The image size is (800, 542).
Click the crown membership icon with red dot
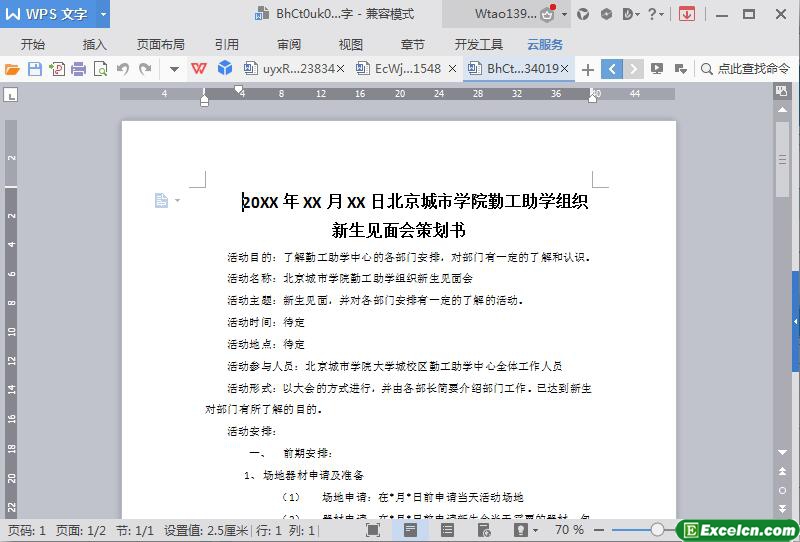(548, 13)
